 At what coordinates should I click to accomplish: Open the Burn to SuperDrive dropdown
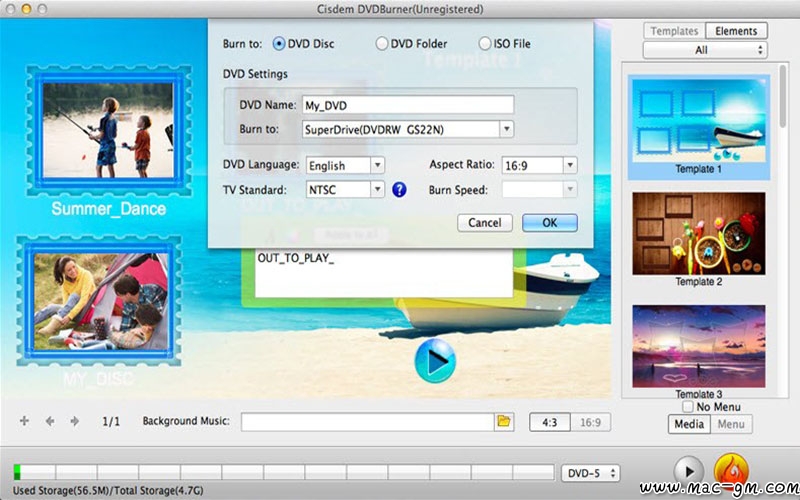pyautogui.click(x=408, y=130)
